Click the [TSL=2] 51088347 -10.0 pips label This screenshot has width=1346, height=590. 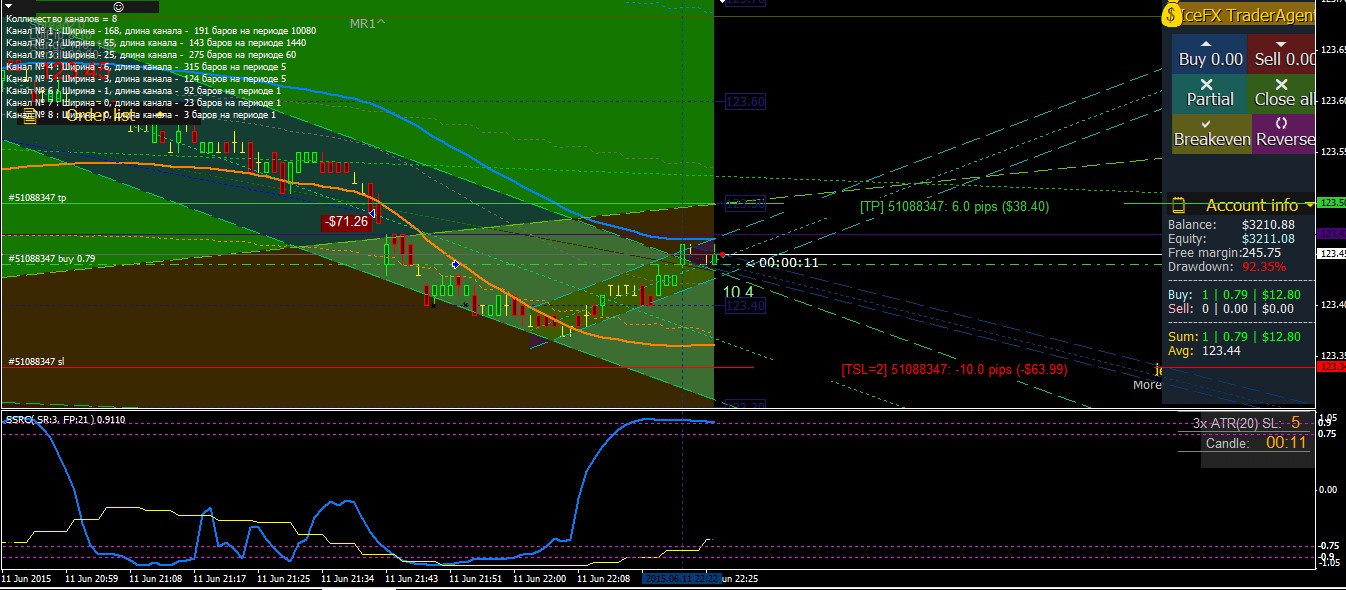pos(954,369)
